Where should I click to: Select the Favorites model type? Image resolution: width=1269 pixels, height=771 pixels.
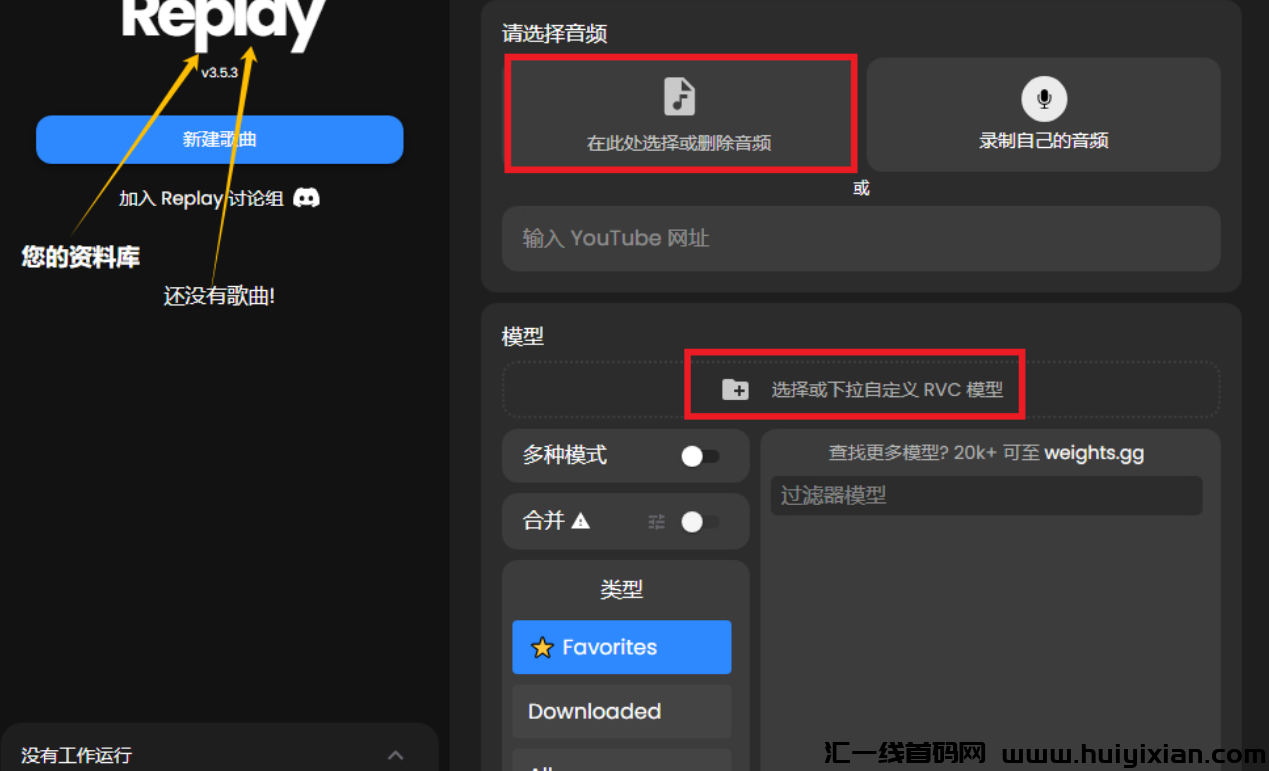(621, 647)
